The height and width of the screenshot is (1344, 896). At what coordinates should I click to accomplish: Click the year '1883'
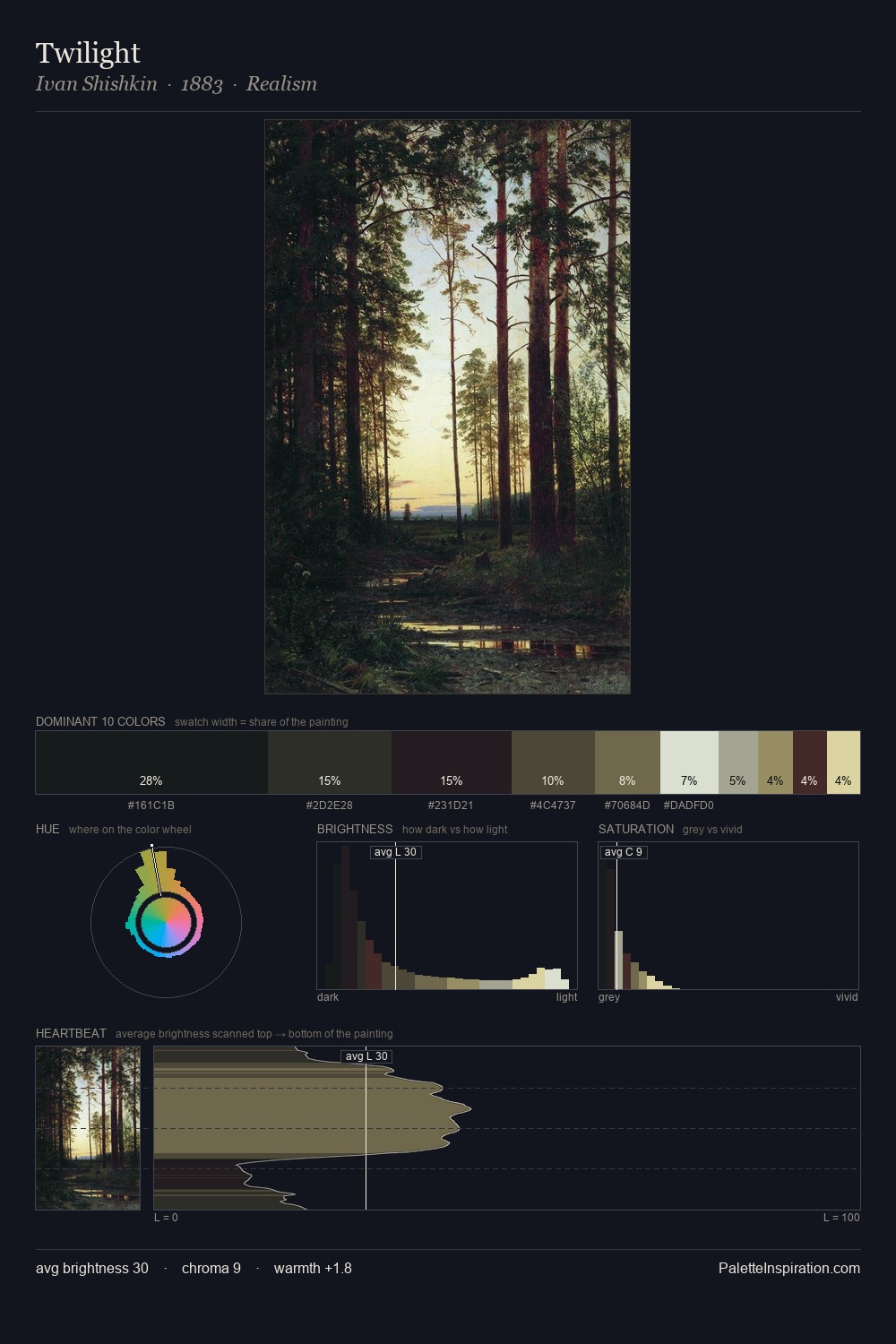point(202,84)
